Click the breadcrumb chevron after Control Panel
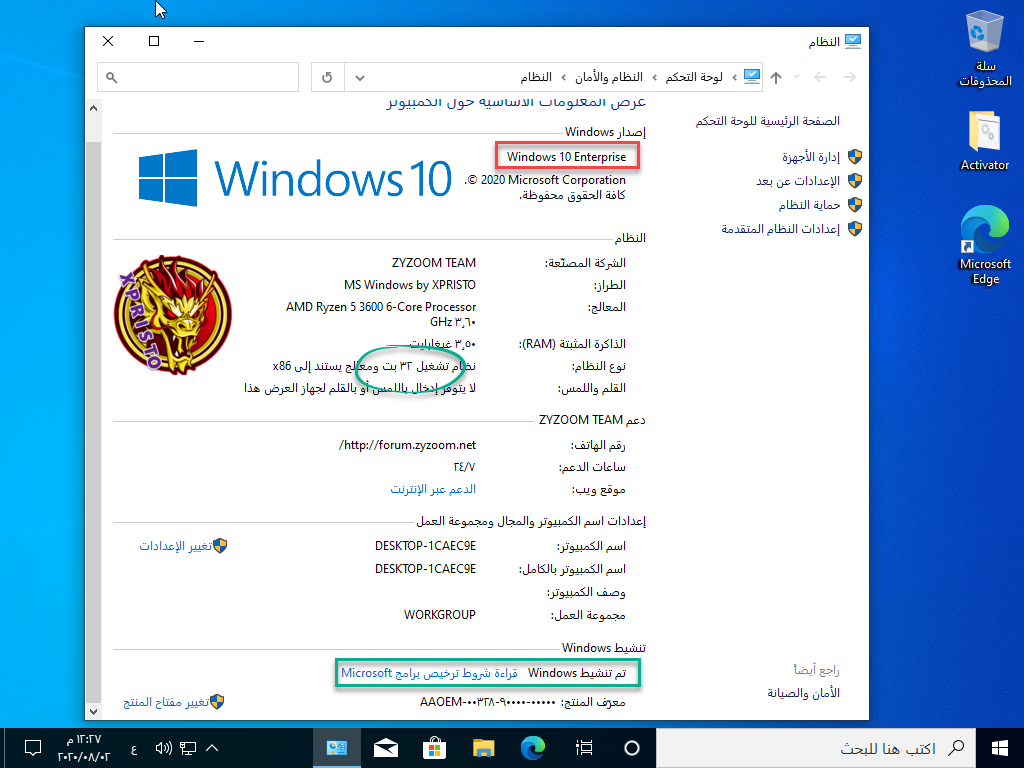This screenshot has width=1024, height=768. [654, 78]
